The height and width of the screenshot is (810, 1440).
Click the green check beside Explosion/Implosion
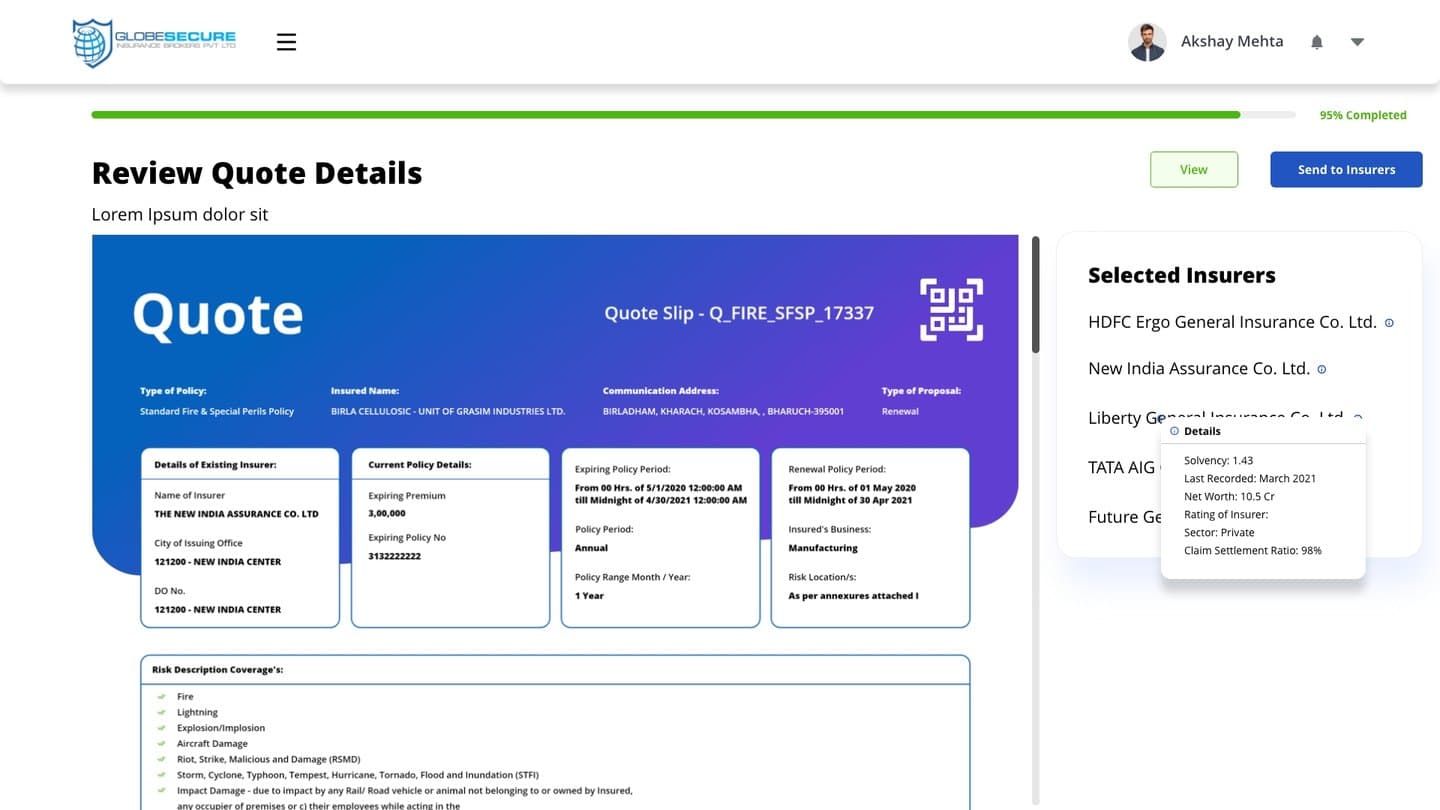click(x=161, y=728)
